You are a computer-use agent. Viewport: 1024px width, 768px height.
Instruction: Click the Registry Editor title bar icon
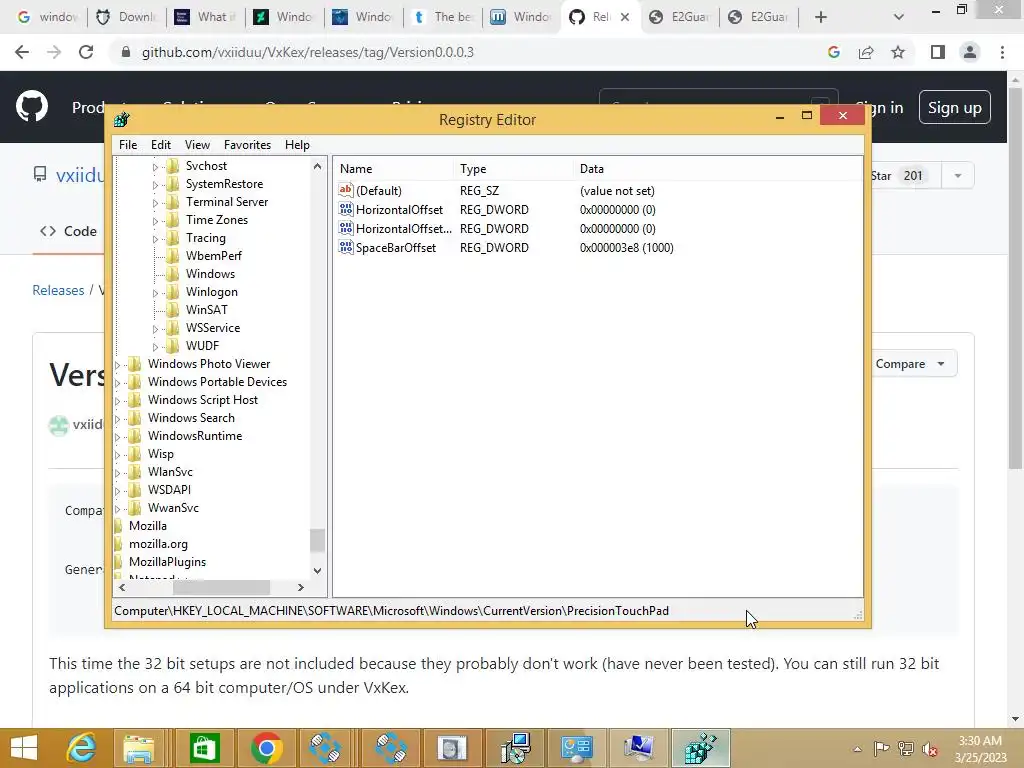pos(121,120)
